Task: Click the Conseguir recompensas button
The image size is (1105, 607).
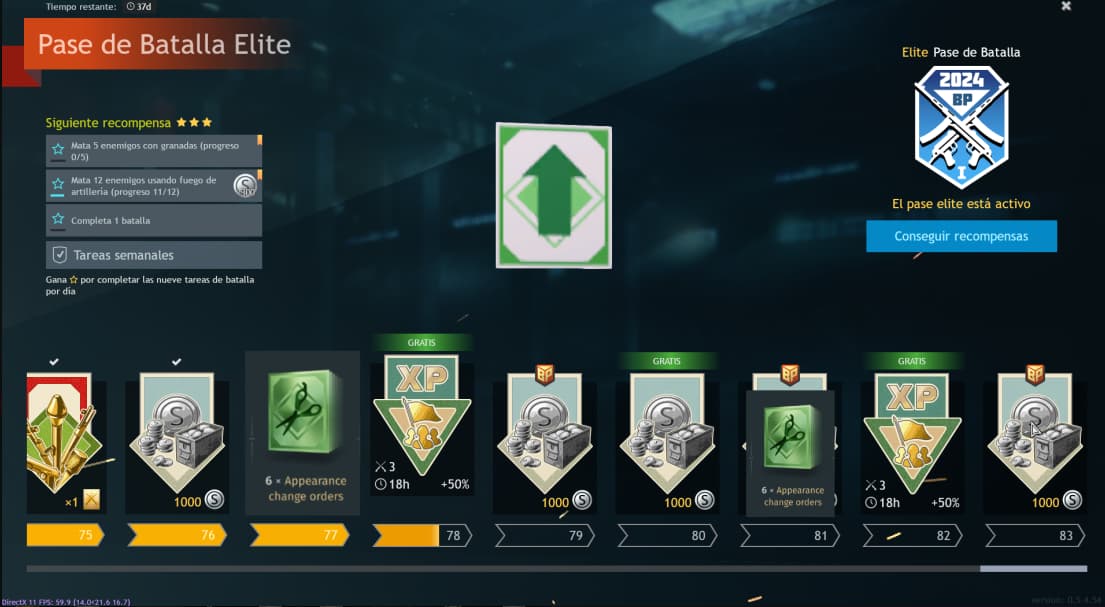Action: tap(961, 236)
